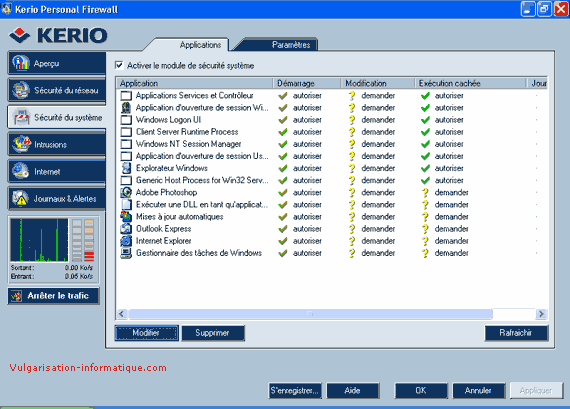The height and width of the screenshot is (409, 570).
Task: Select the Windows Logon UI row
Action: (332, 120)
